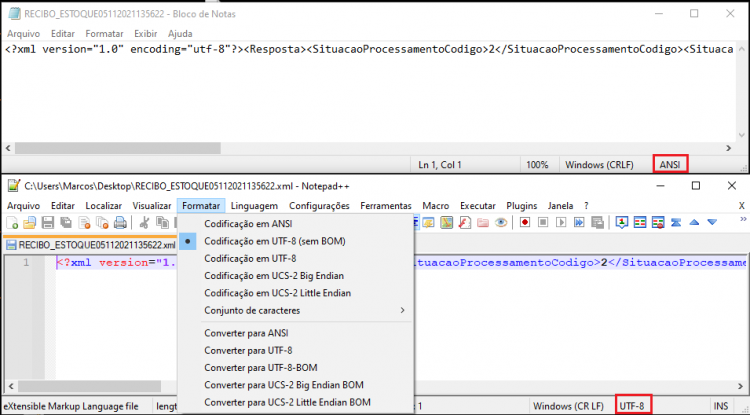Click the Close All documents toolbar icon
750x415 pixels.
point(102,222)
